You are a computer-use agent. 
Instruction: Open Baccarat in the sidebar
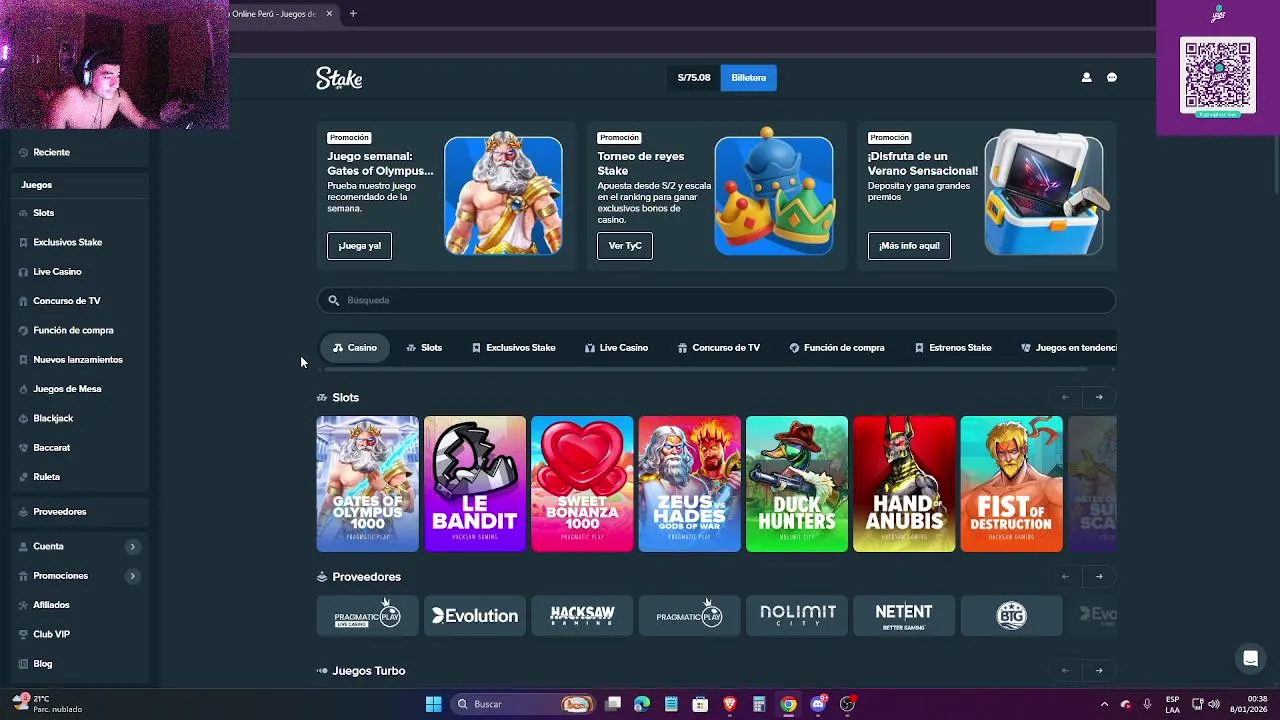pos(80,448)
